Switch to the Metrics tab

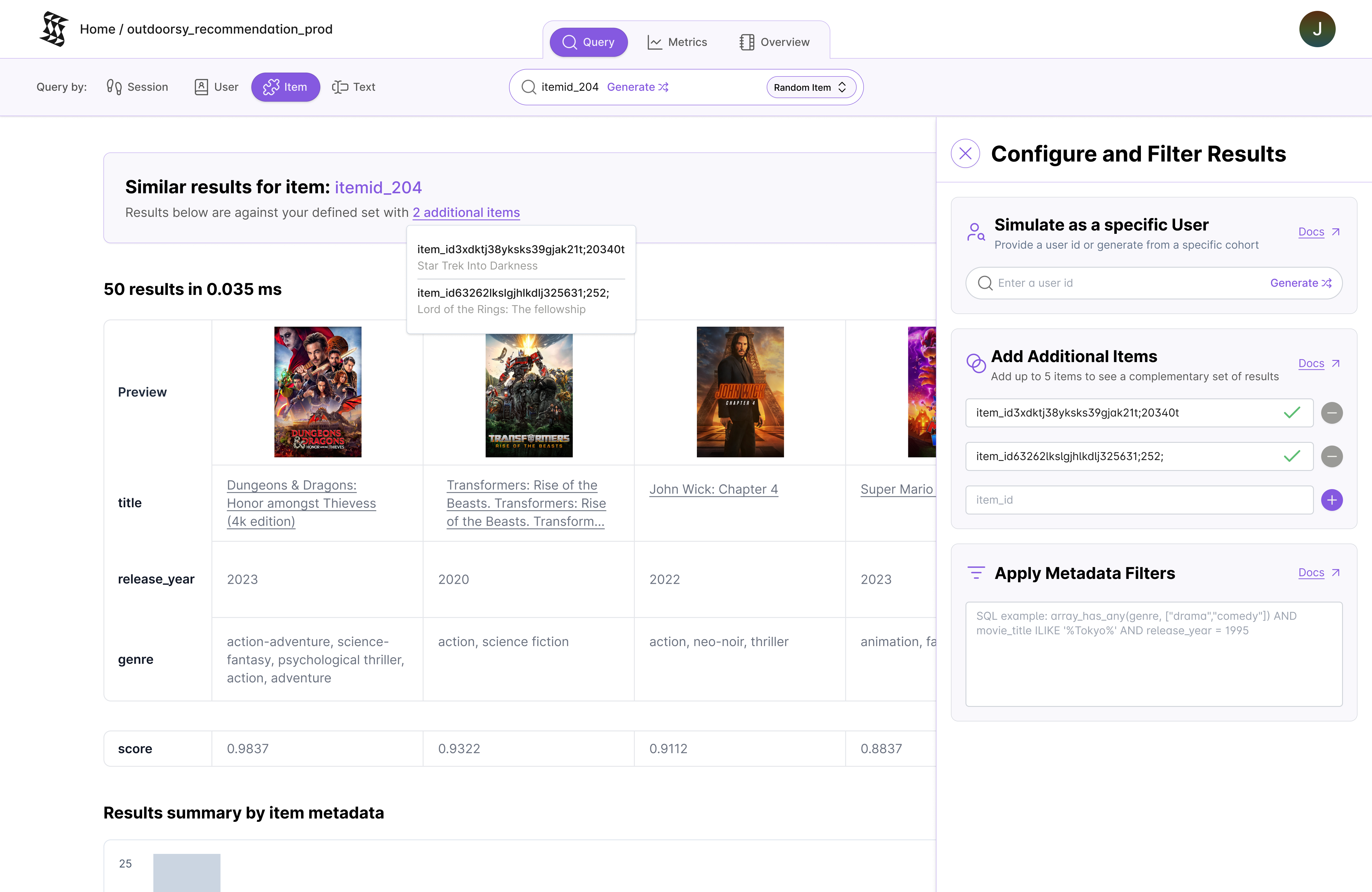click(x=677, y=42)
